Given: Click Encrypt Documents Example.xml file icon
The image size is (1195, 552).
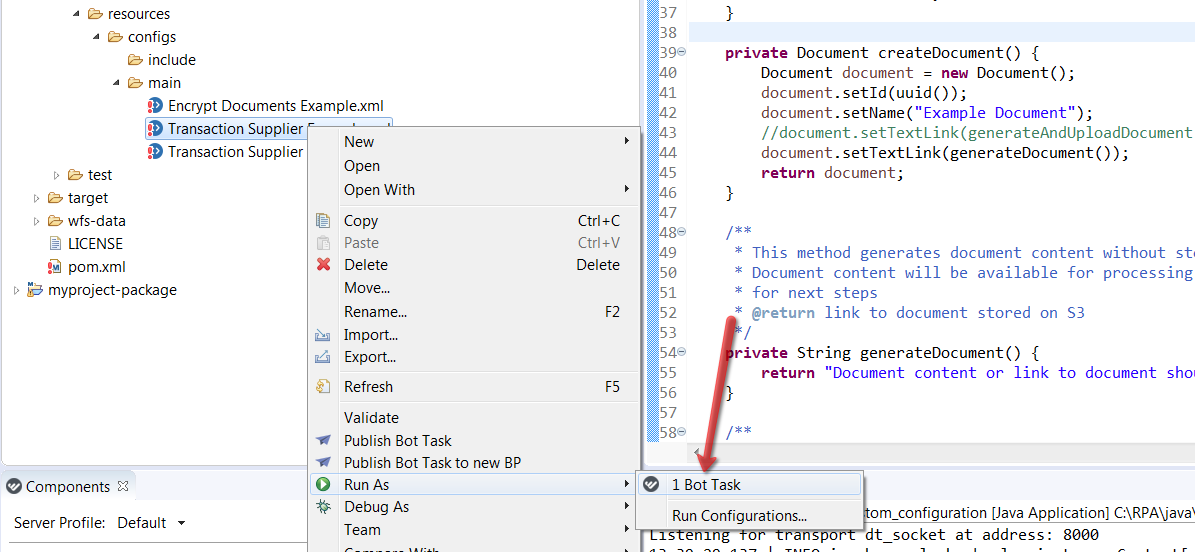Looking at the screenshot, I should coord(155,105).
